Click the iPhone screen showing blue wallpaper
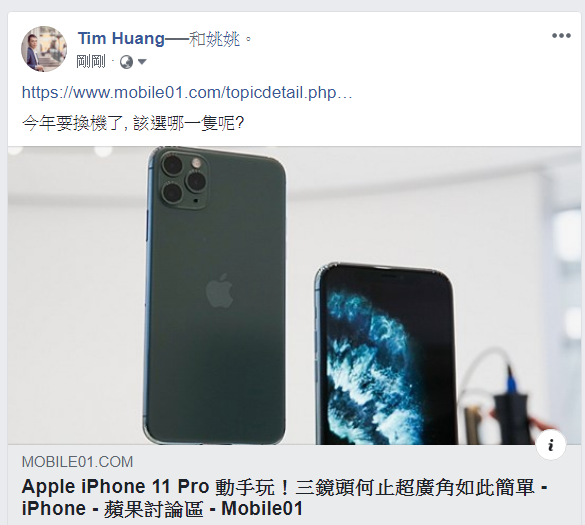The image size is (585, 525). [x=387, y=356]
